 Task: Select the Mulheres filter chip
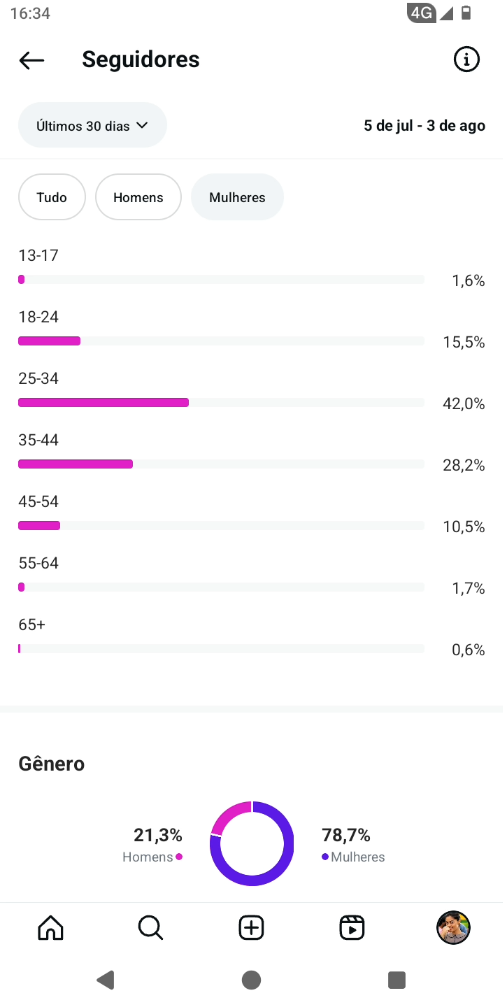pos(237,197)
